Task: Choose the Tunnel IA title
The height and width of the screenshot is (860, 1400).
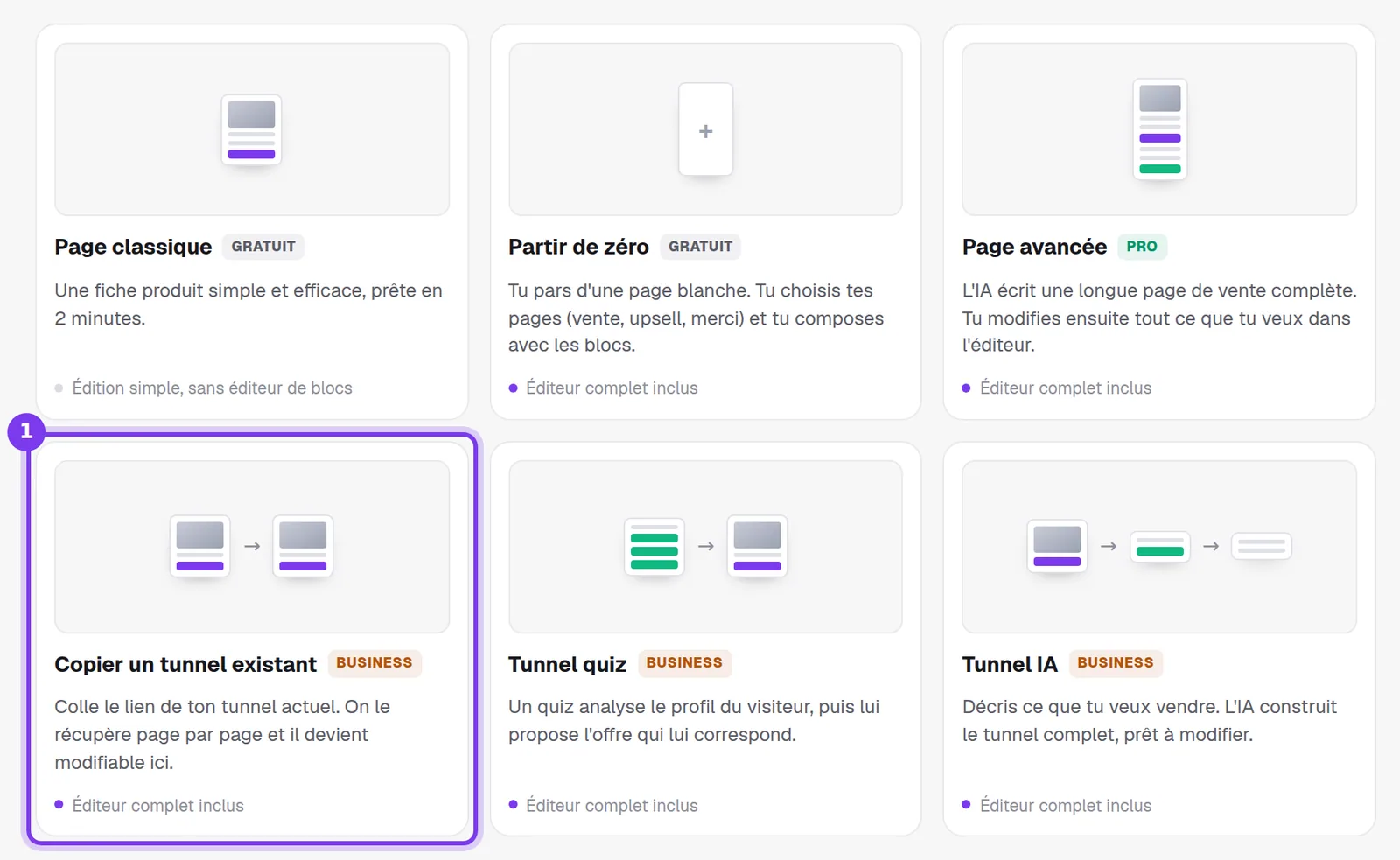Action: point(1010,664)
